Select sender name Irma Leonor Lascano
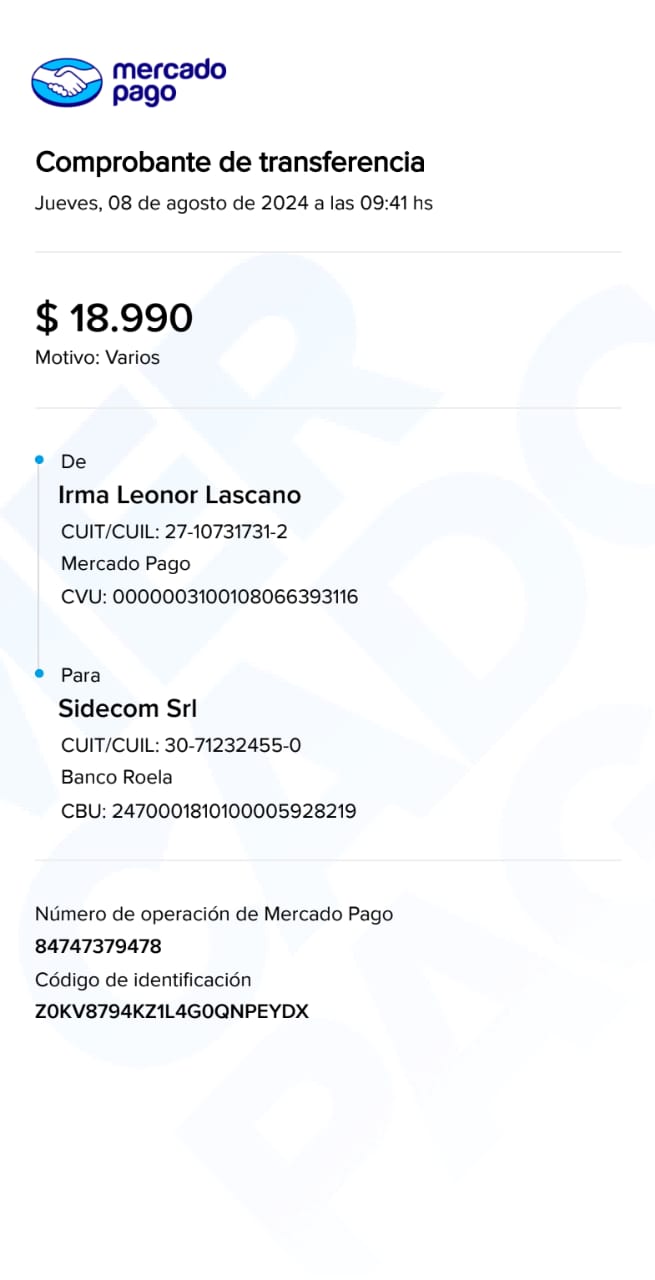 (180, 495)
